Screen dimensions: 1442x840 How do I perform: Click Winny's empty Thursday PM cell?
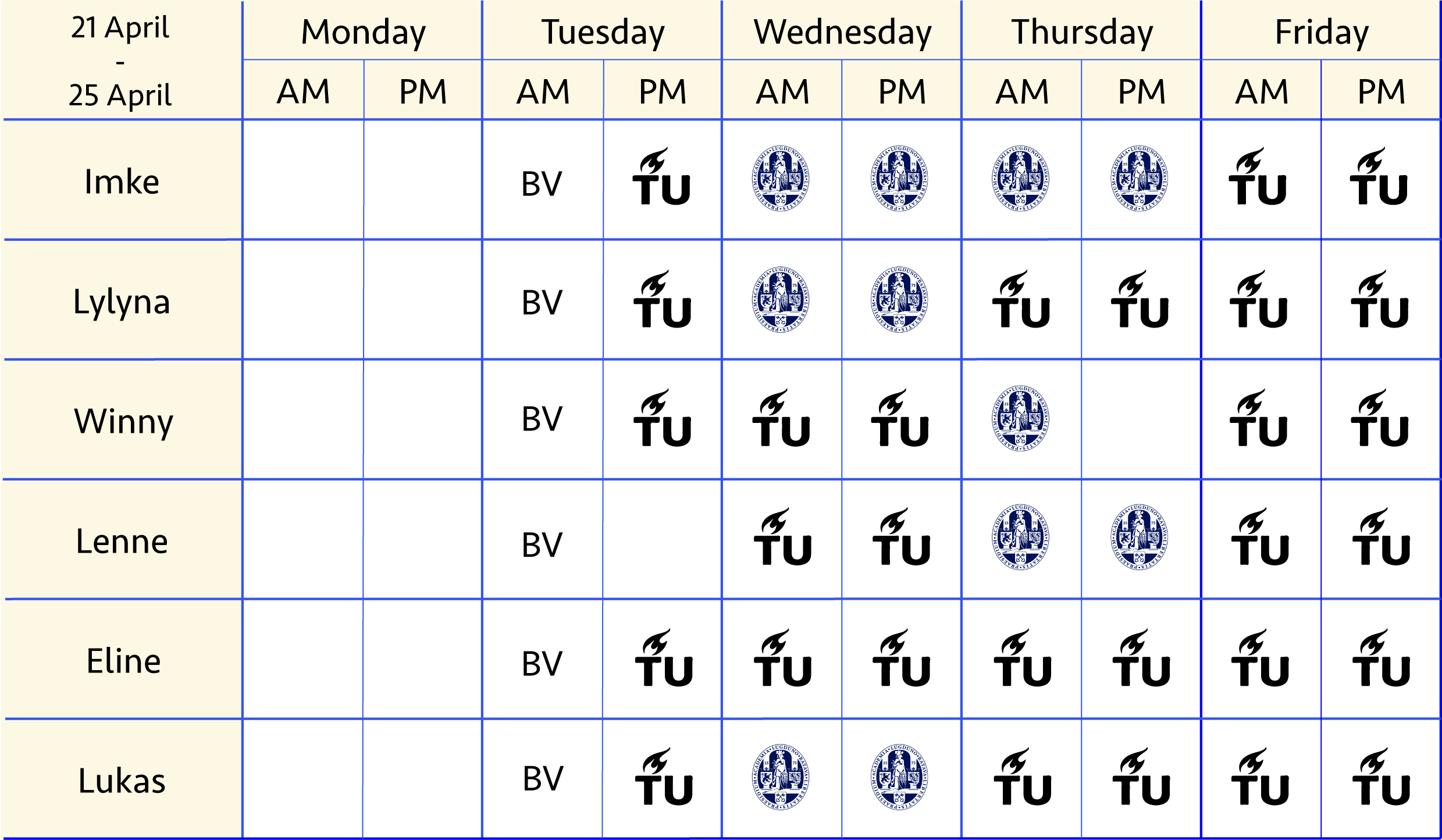1141,419
